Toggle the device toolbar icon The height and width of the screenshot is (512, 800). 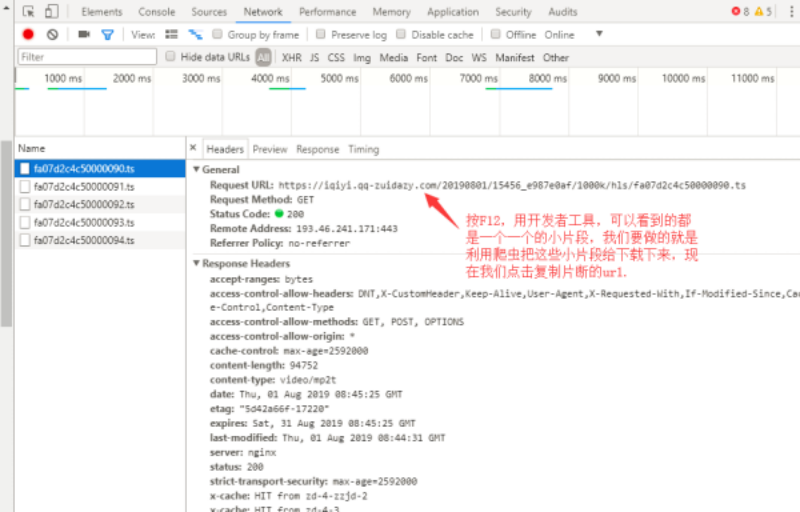(51, 12)
